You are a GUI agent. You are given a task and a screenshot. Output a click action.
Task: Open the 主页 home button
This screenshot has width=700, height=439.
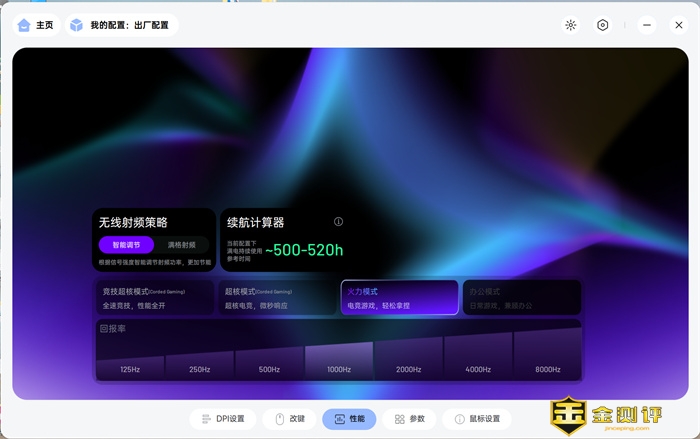36,25
